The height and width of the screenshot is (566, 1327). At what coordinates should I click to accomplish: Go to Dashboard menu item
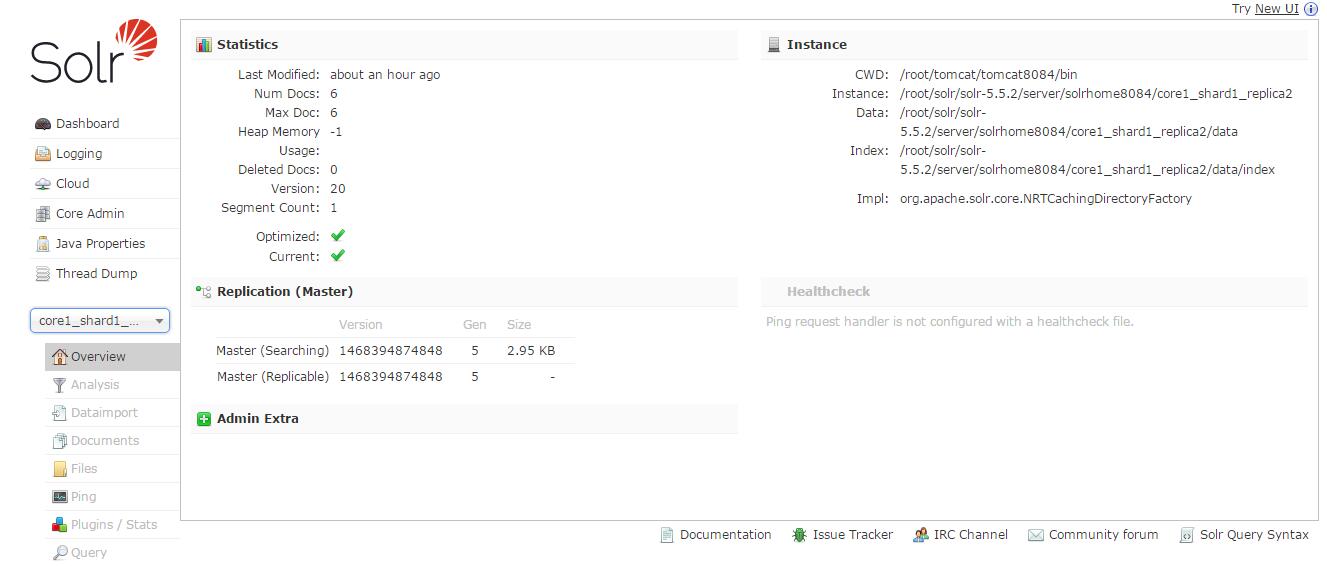[x=87, y=124]
